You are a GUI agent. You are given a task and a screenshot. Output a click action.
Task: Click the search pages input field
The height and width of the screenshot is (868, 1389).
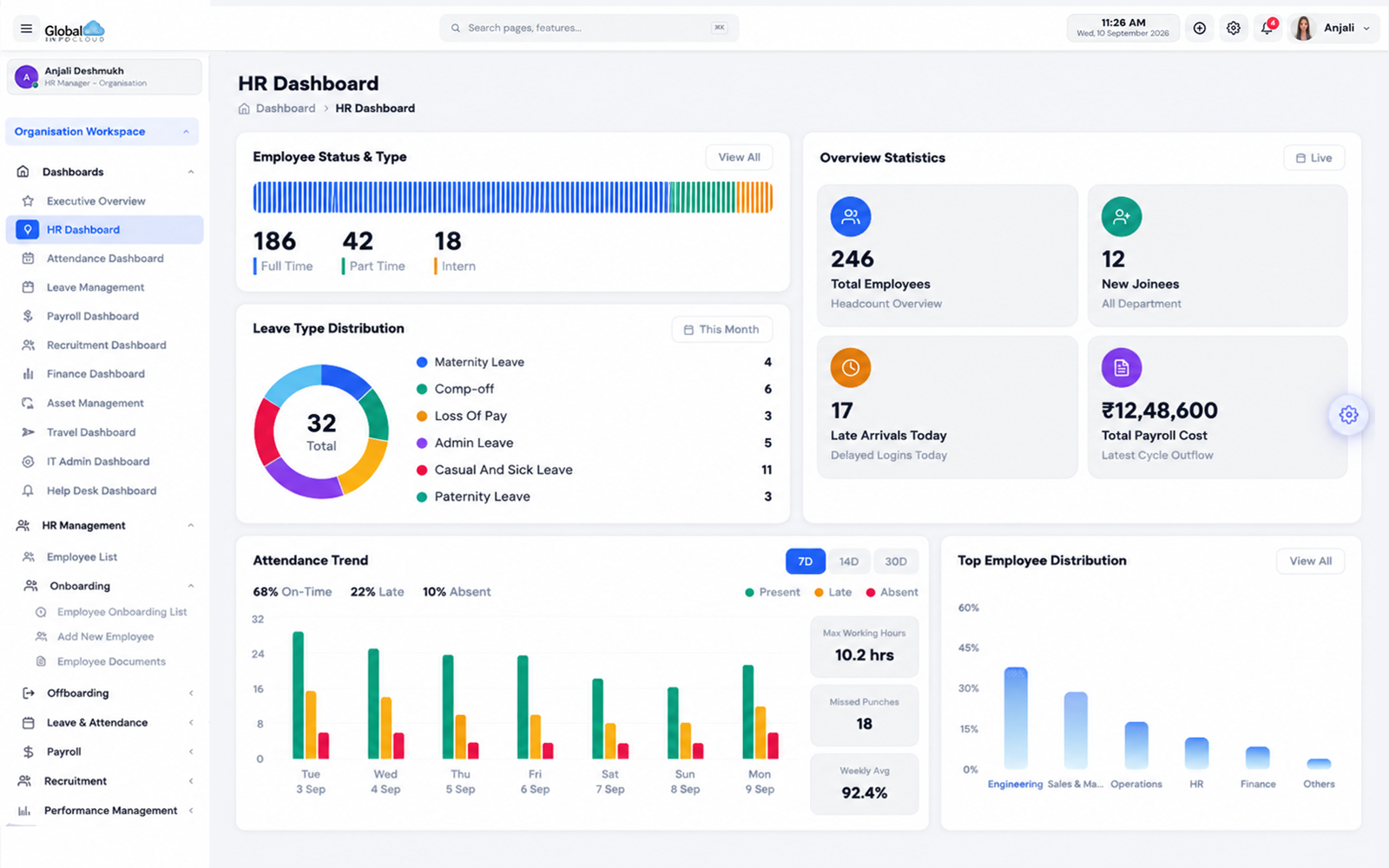(x=589, y=28)
